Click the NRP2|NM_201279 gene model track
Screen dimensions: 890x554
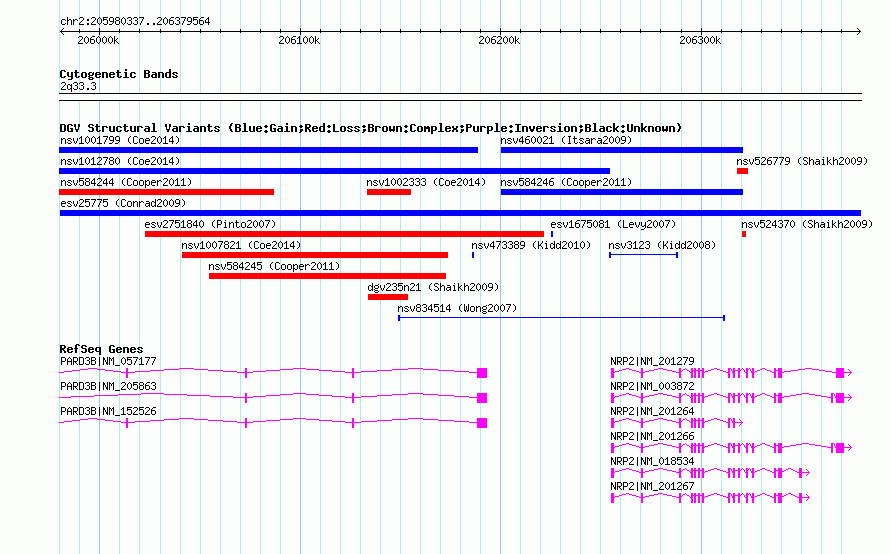click(x=731, y=373)
